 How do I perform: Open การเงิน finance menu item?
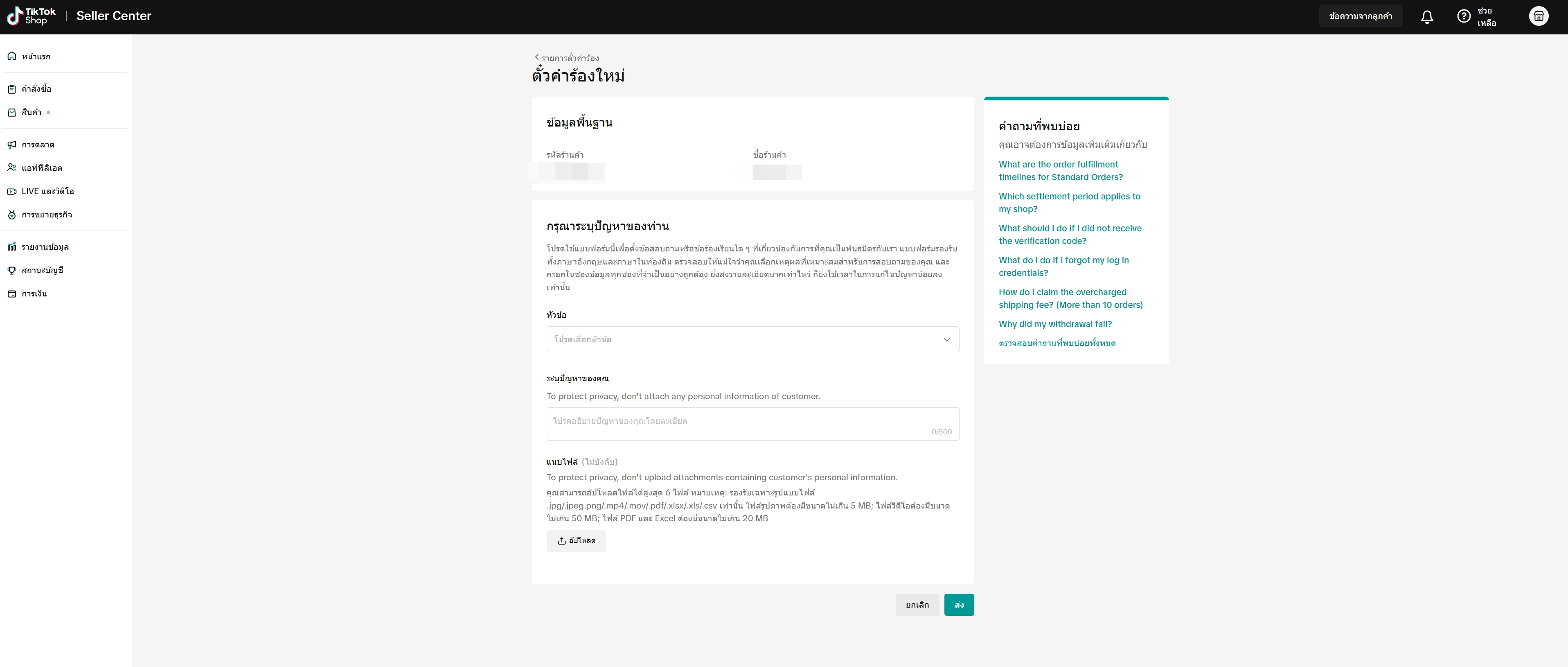coord(34,294)
